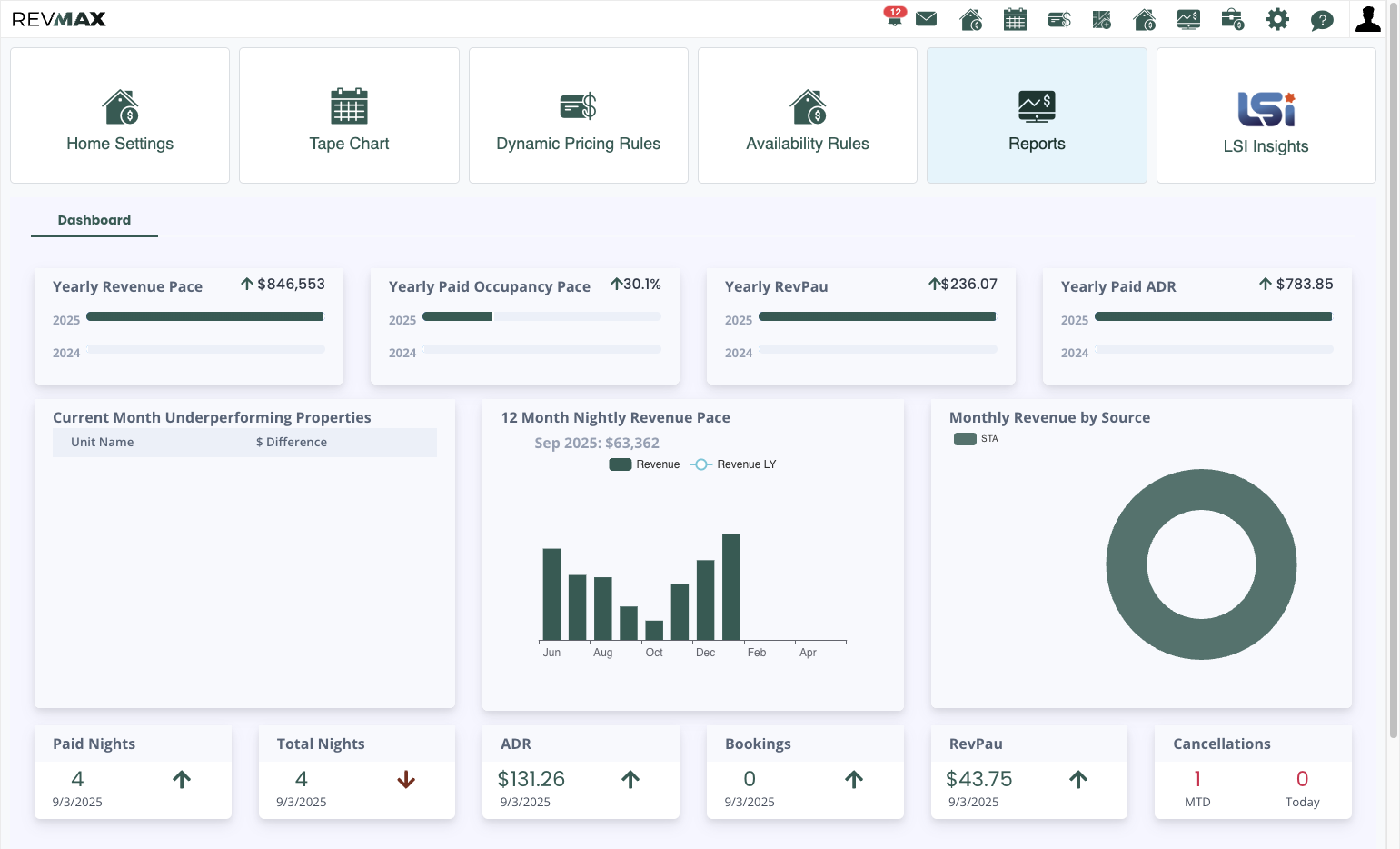Click the monitor chart reports icon in top toolbar
This screenshot has height=849, width=1400.
(1188, 19)
